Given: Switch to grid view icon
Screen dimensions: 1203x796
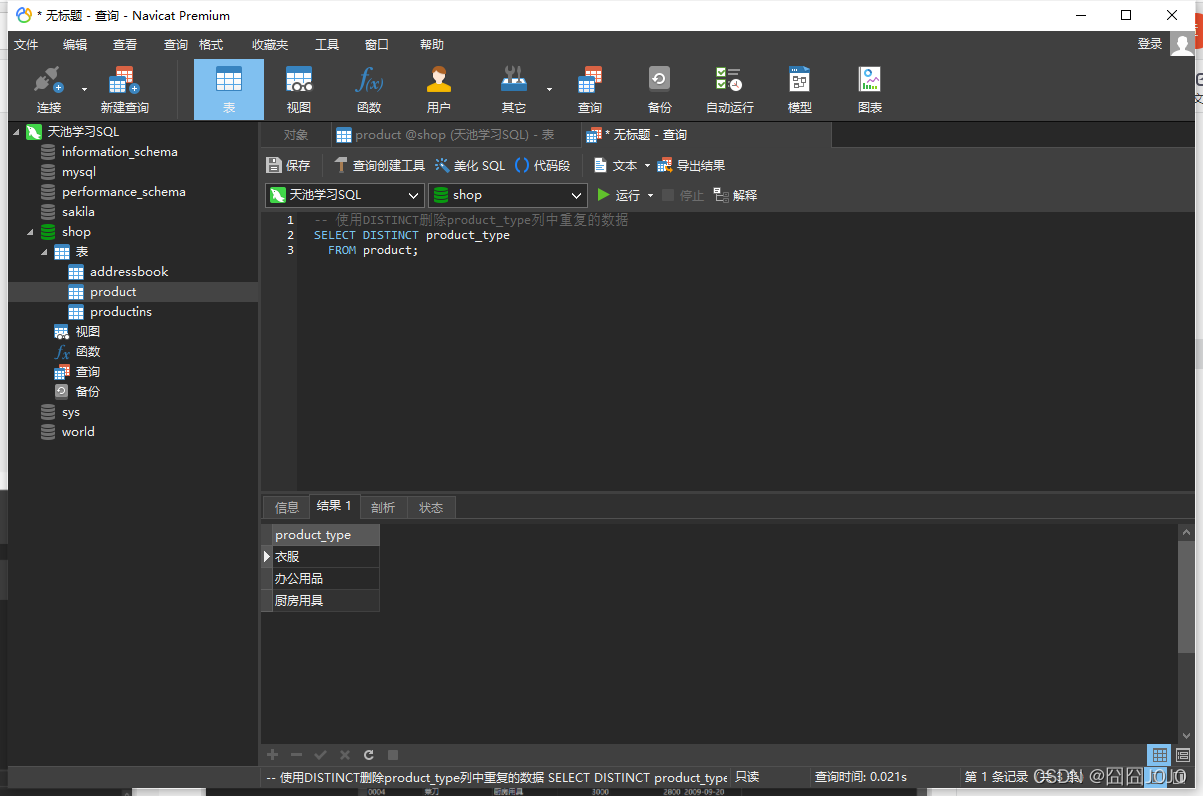Looking at the screenshot, I should 1159,755.
